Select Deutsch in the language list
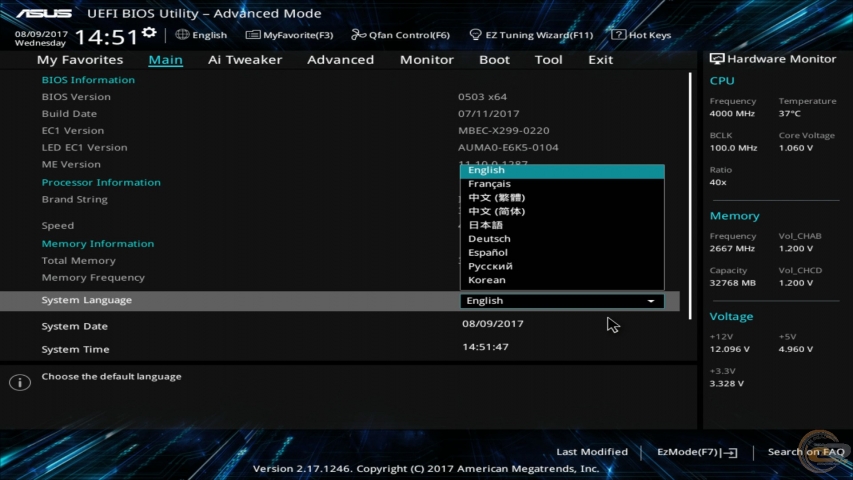This screenshot has width=853, height=480. click(562, 238)
